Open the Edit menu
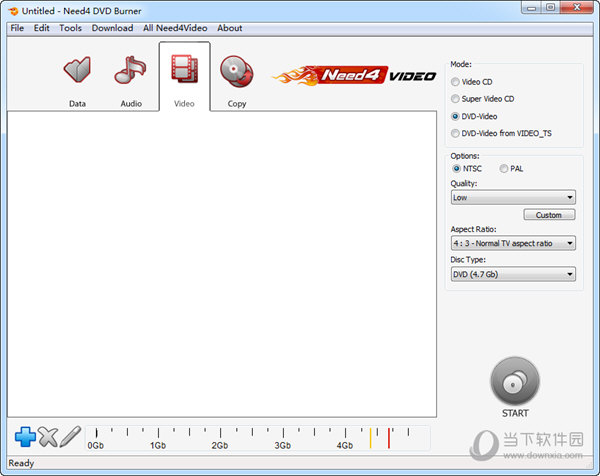The width and height of the screenshot is (600, 476). [41, 28]
